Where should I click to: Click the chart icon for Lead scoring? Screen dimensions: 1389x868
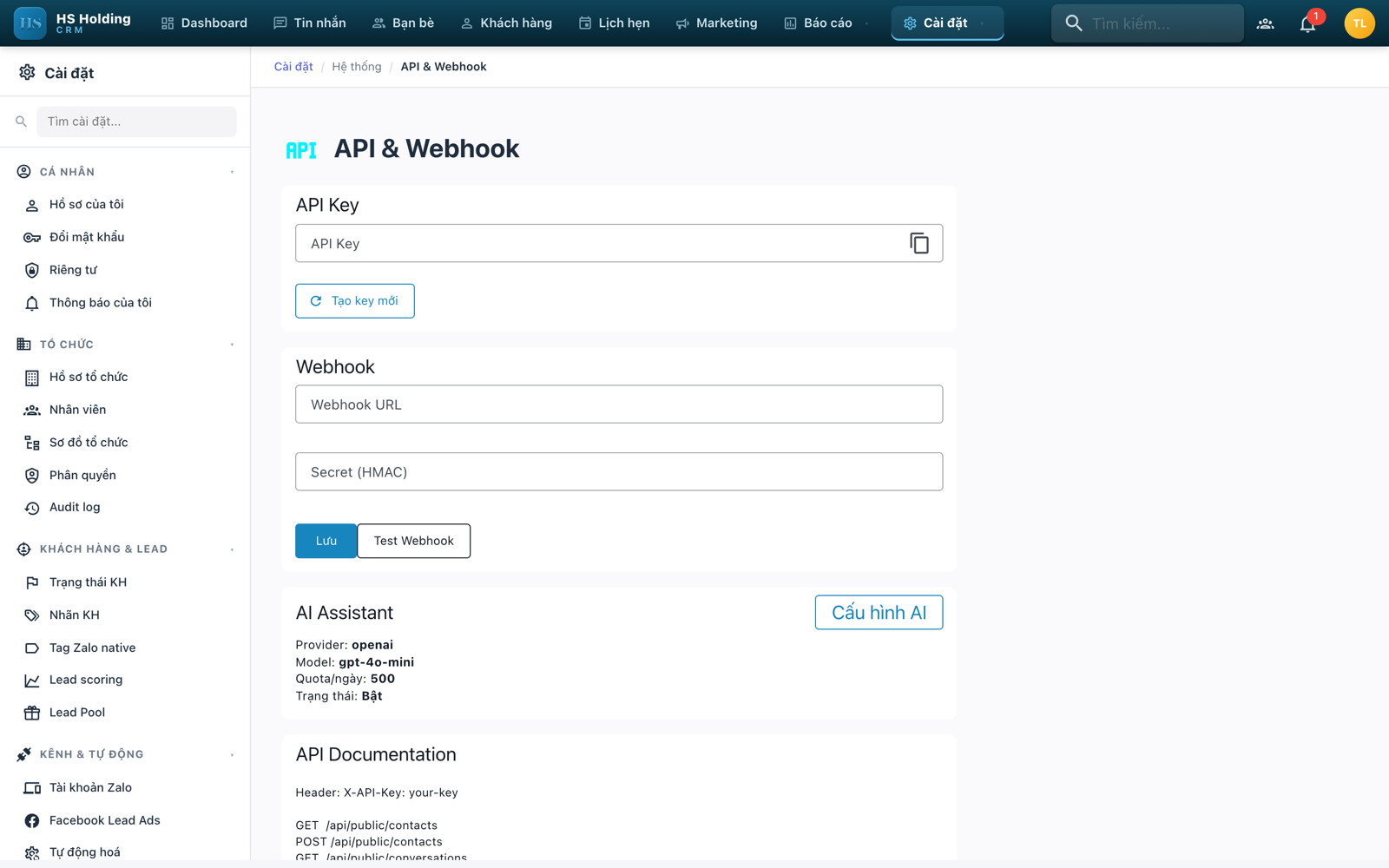coord(32,681)
